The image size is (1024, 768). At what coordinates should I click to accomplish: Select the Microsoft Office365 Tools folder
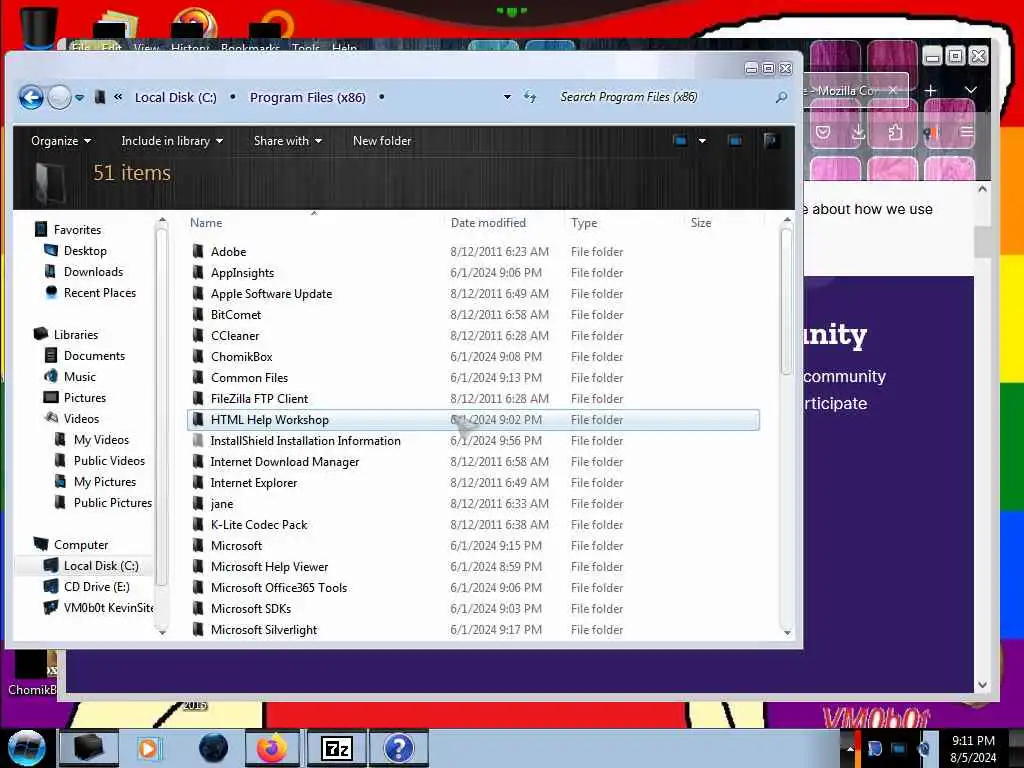[473, 588]
